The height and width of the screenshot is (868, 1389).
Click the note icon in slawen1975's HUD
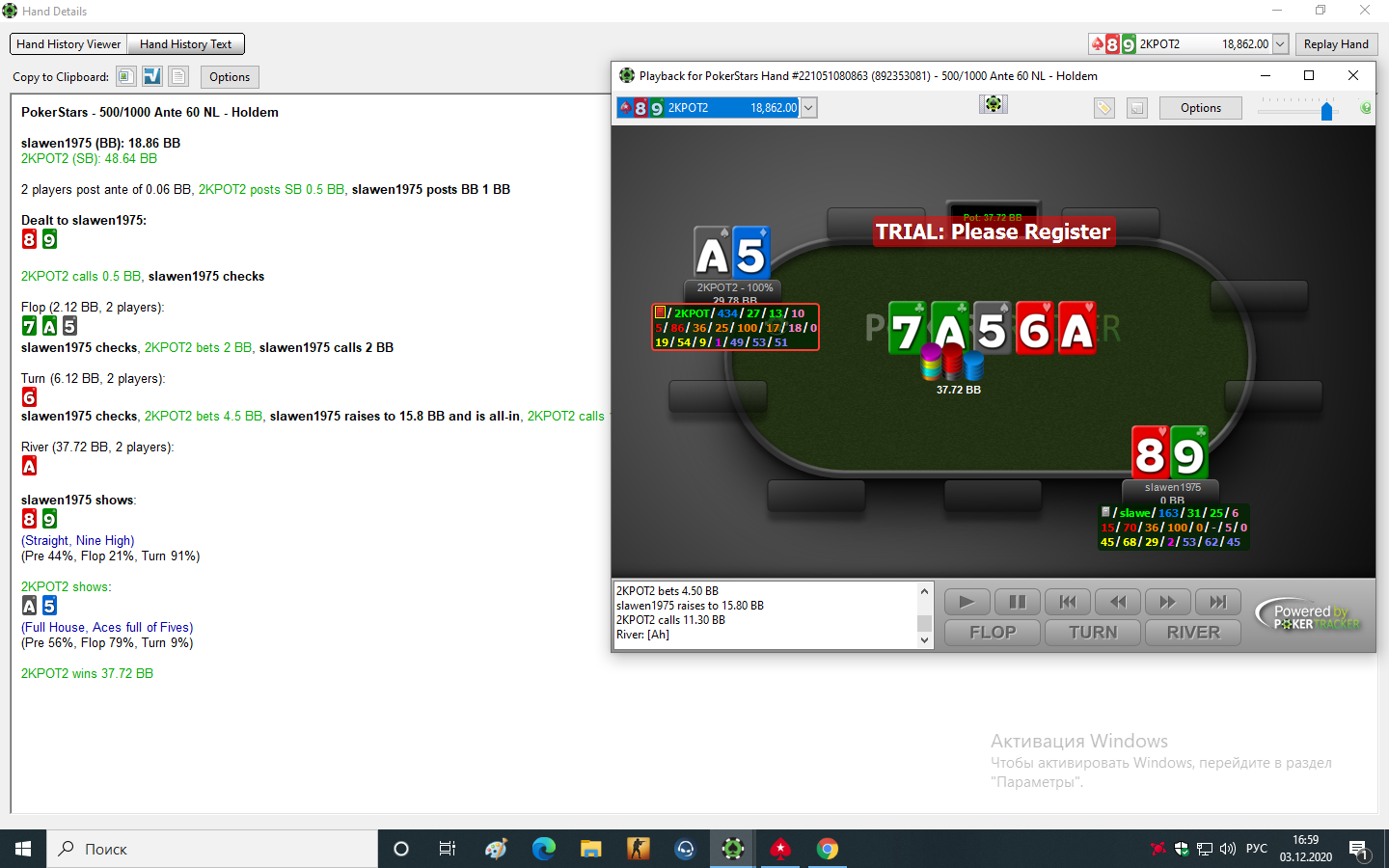(1105, 512)
